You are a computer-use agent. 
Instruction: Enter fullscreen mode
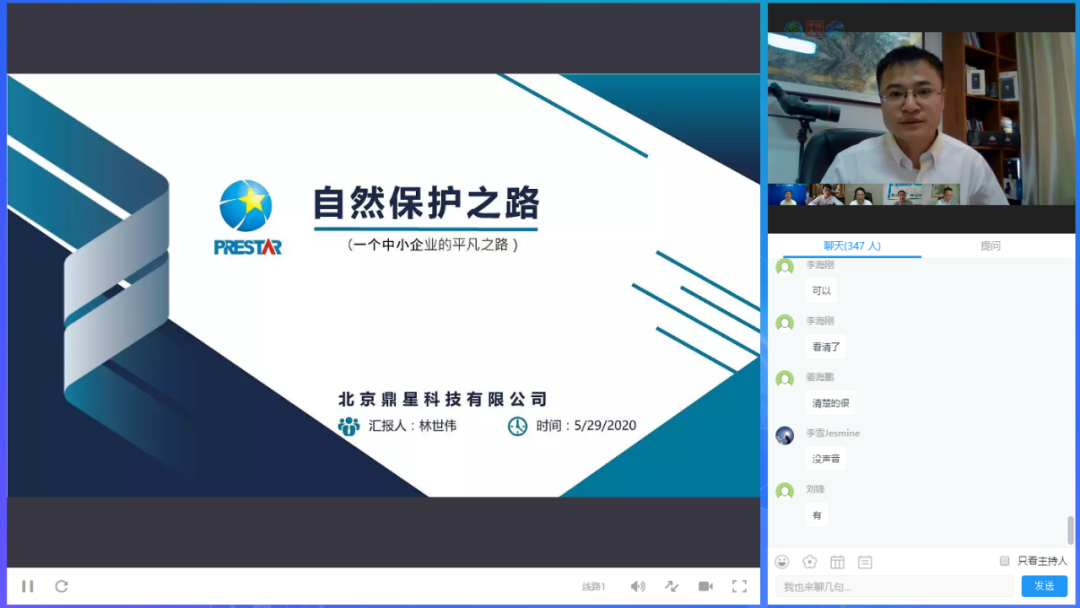[x=739, y=586]
